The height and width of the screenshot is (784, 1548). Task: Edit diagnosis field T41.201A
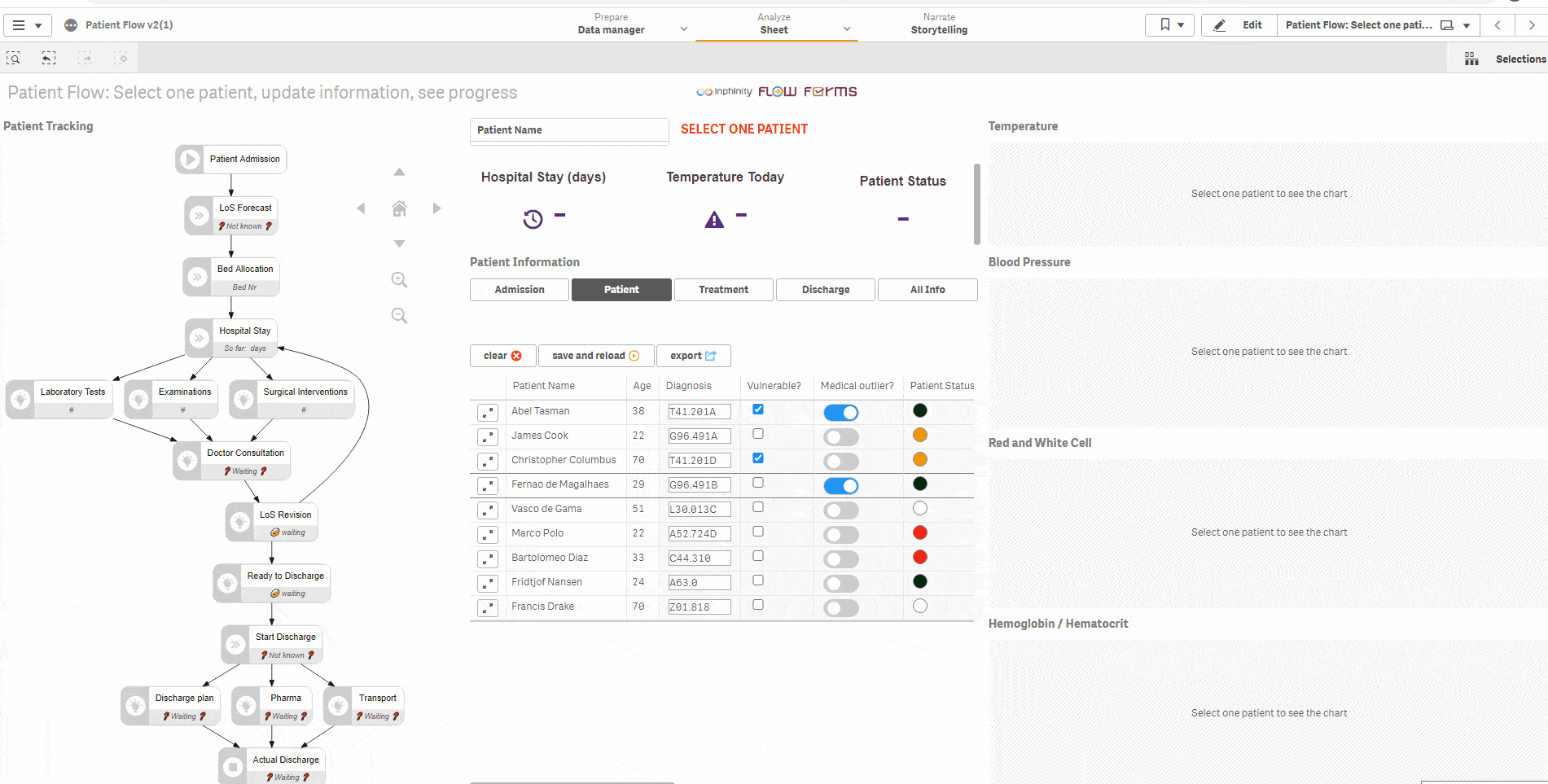pos(699,412)
